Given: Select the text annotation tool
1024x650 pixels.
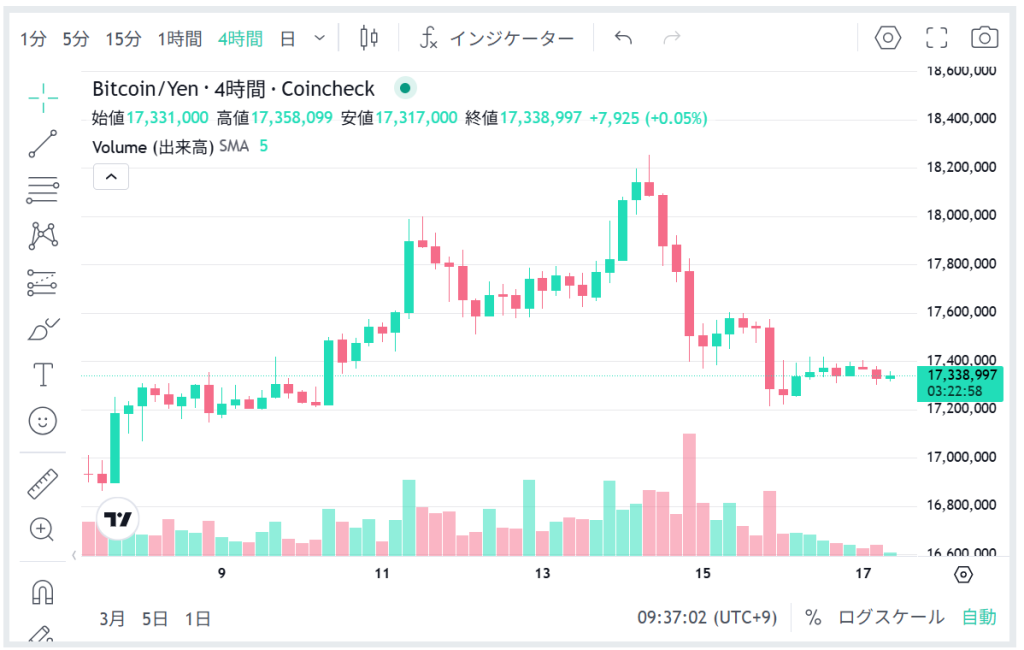Looking at the screenshot, I should coord(43,375).
